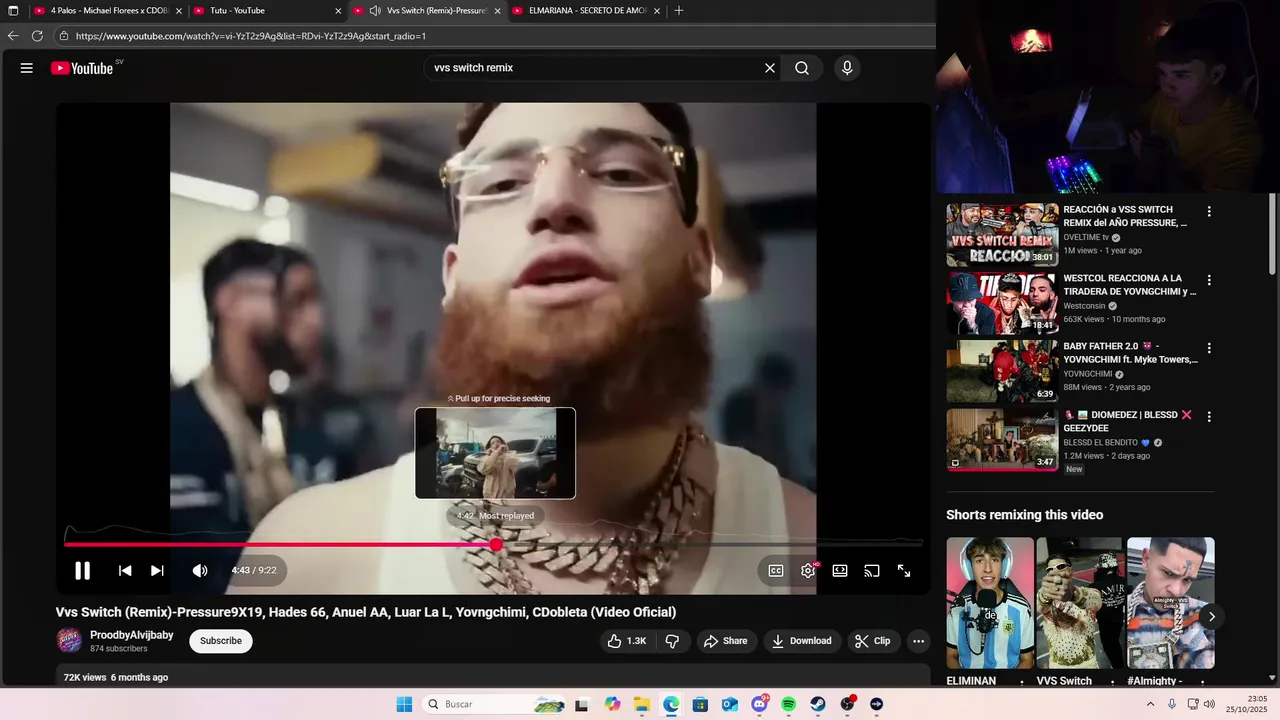
Task: Dislike this video
Action: 672,641
